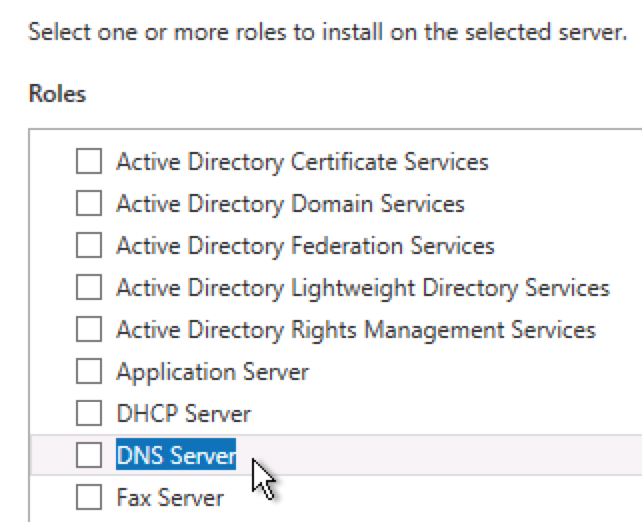The height and width of the screenshot is (522, 642).
Task: Enable the DHCP Server checkbox
Action: (x=89, y=413)
